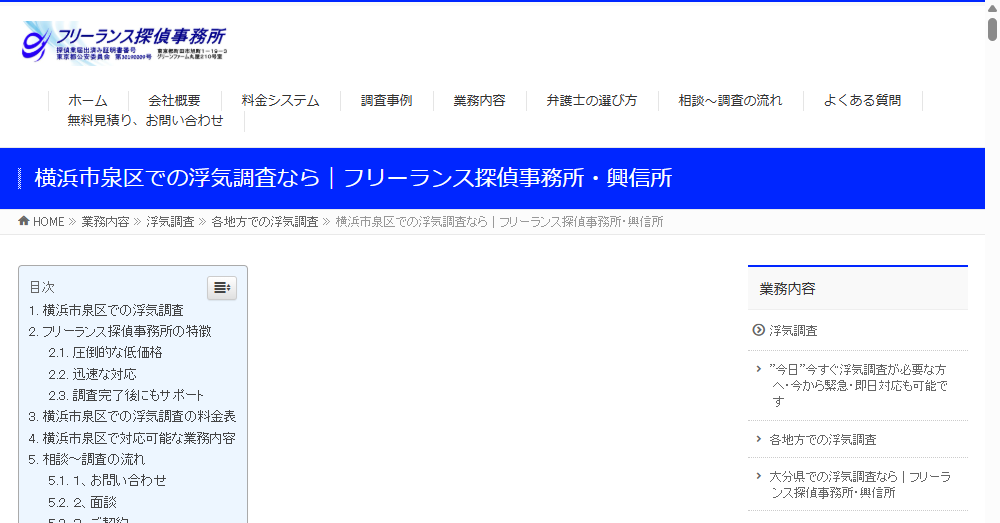Viewport: 1000px width, 523px height.
Task: Open 無料見積り、お問い合わせ page
Action: point(145,120)
